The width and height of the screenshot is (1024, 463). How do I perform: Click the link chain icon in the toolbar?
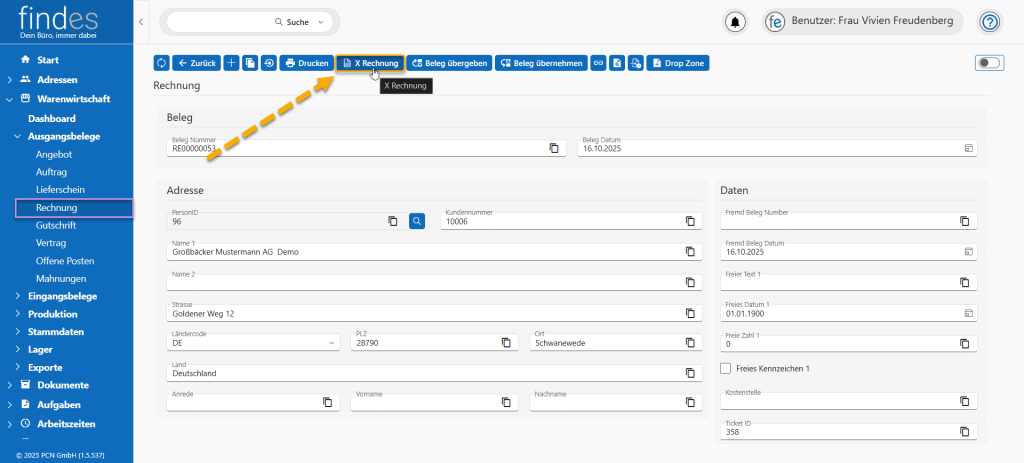pos(598,63)
